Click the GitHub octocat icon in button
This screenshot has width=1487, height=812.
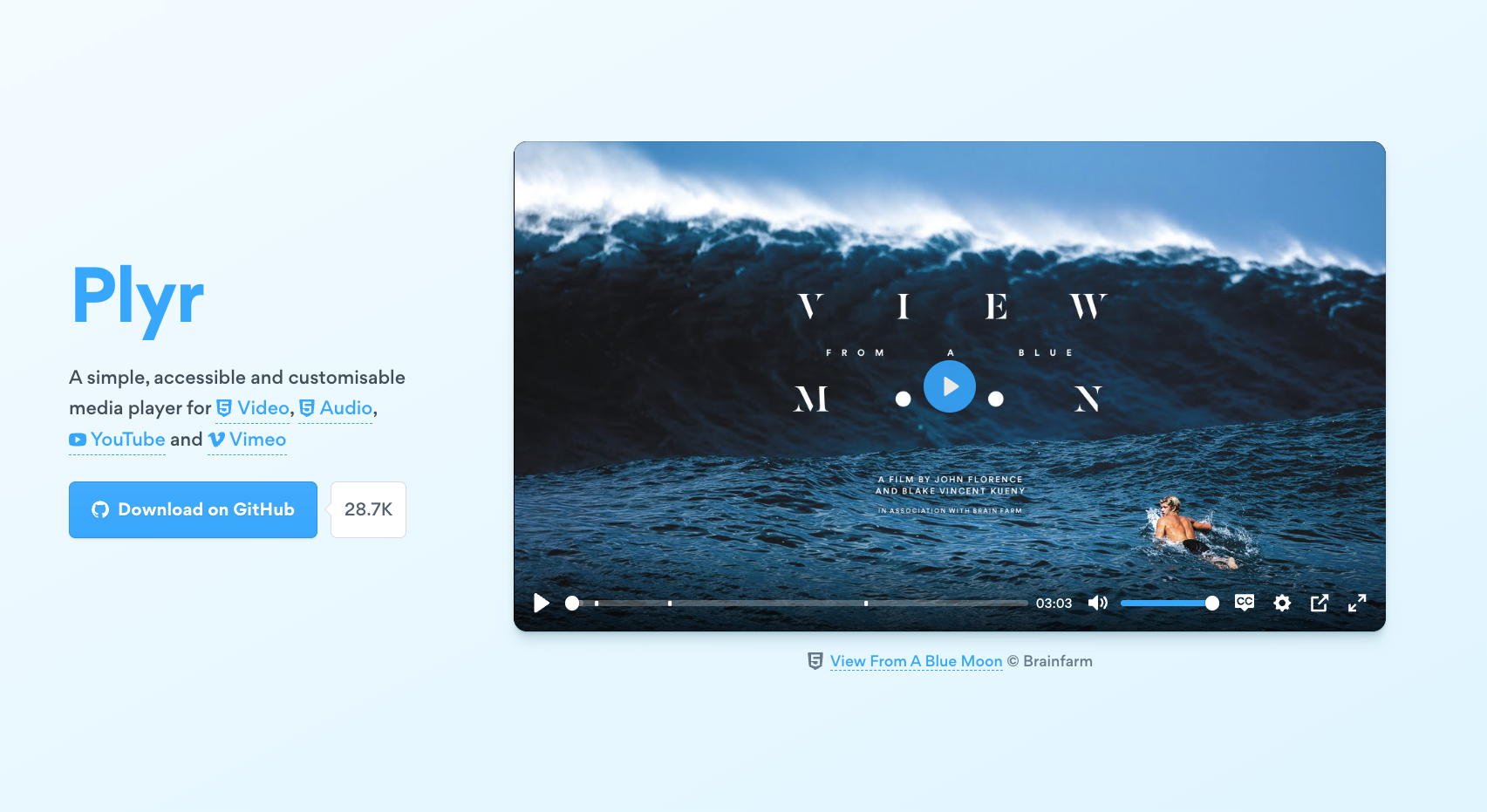point(100,509)
